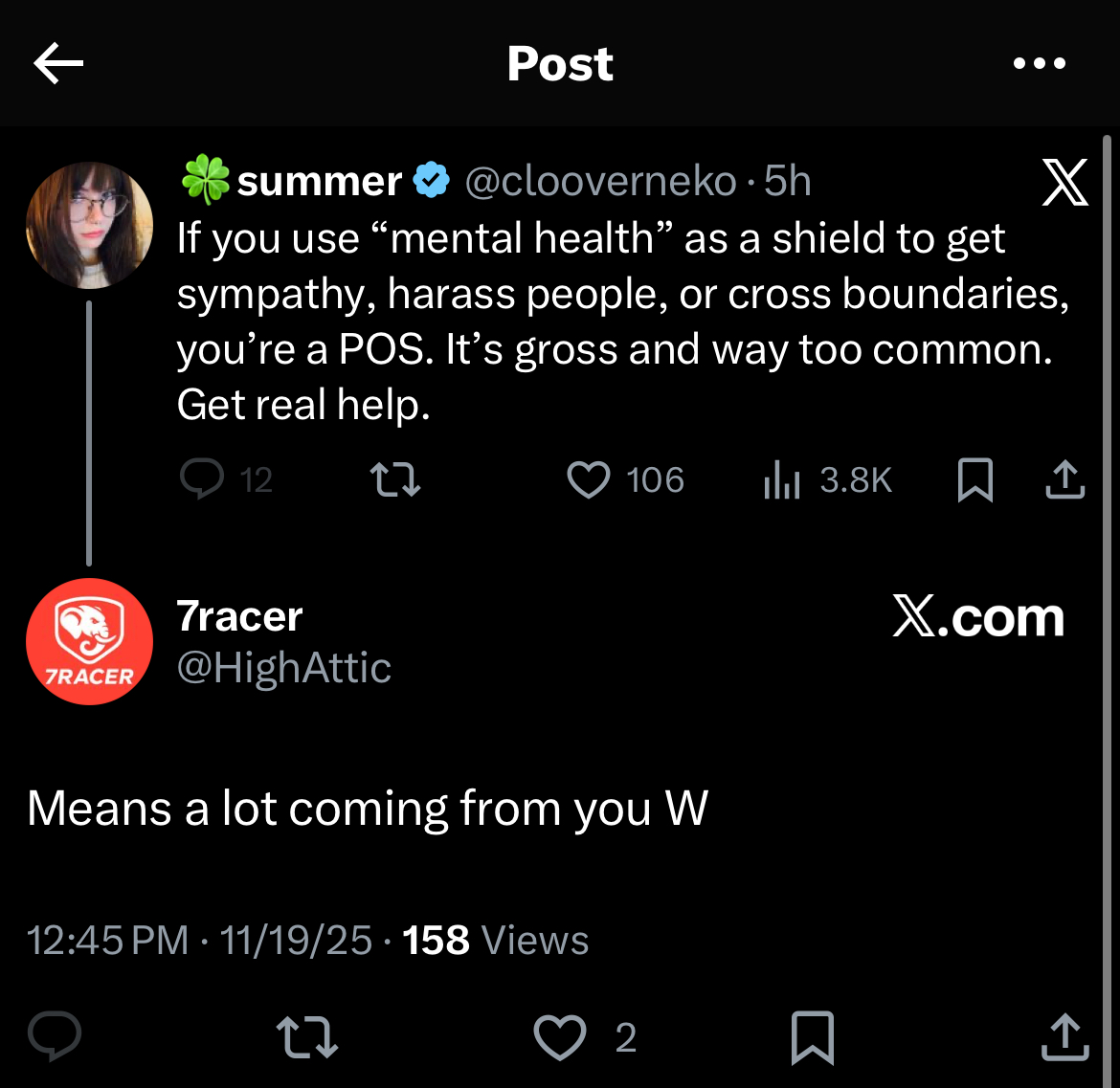Reply to summer's post with 12 comments
This screenshot has width=1120, height=1088.
pos(226,479)
